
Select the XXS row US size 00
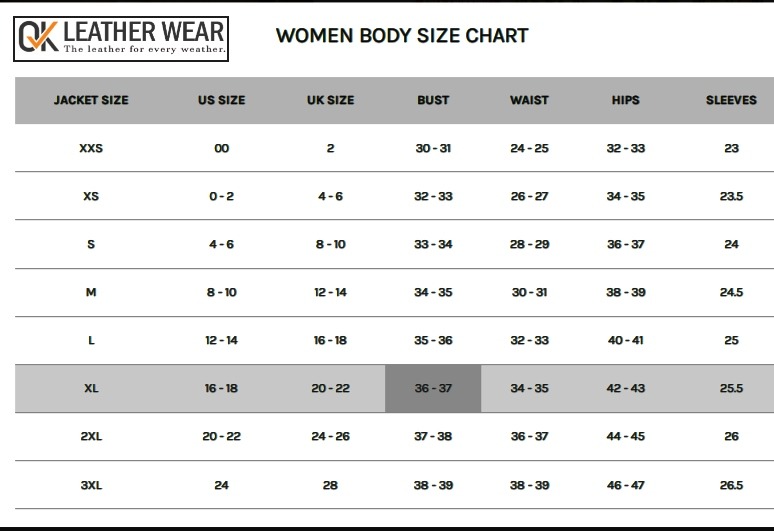221,148
